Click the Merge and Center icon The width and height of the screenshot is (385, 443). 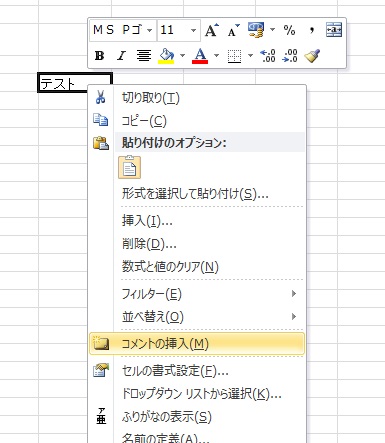pos(334,30)
